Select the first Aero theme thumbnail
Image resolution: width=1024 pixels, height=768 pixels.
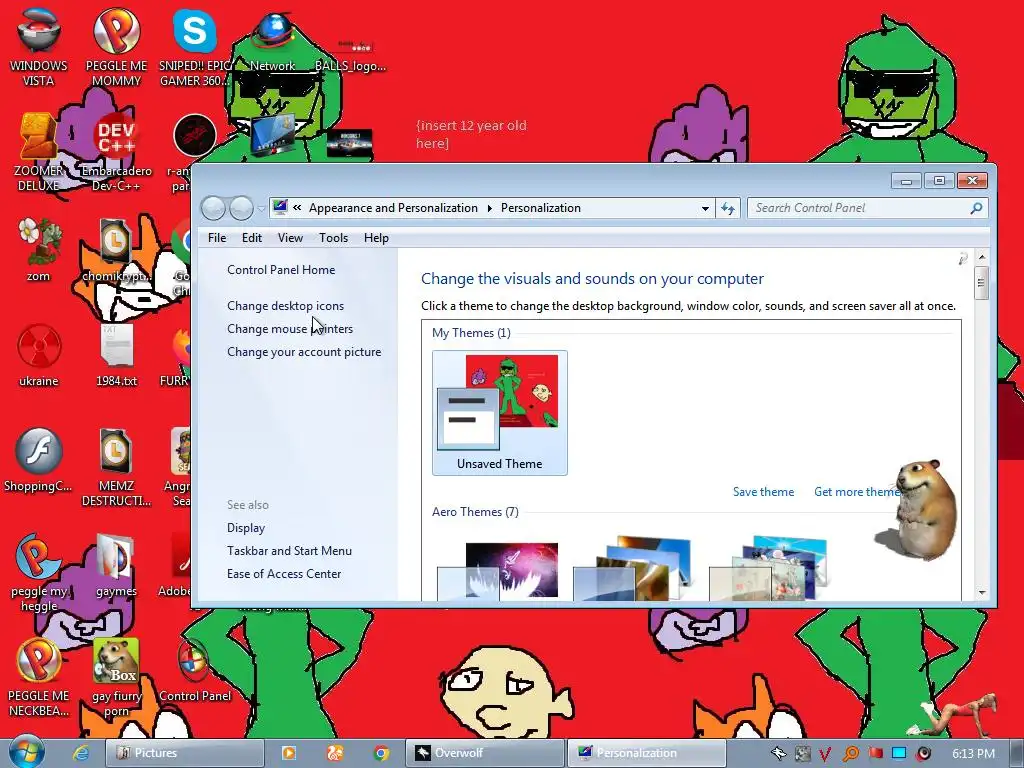click(498, 569)
